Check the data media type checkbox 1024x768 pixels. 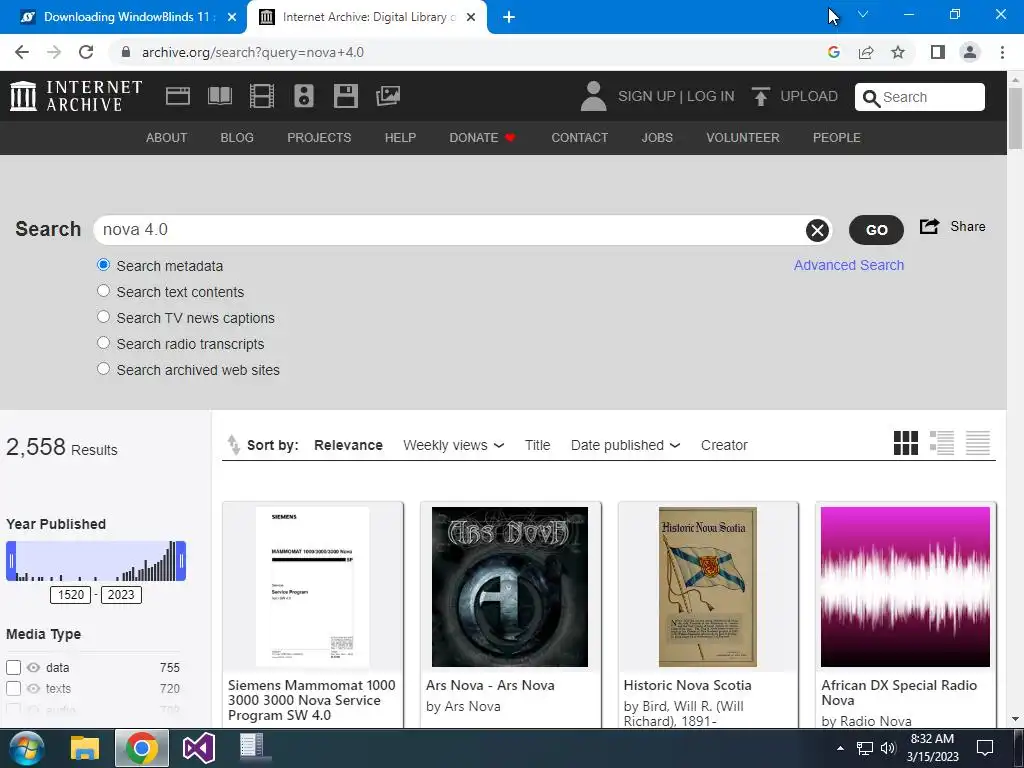[x=14, y=667]
